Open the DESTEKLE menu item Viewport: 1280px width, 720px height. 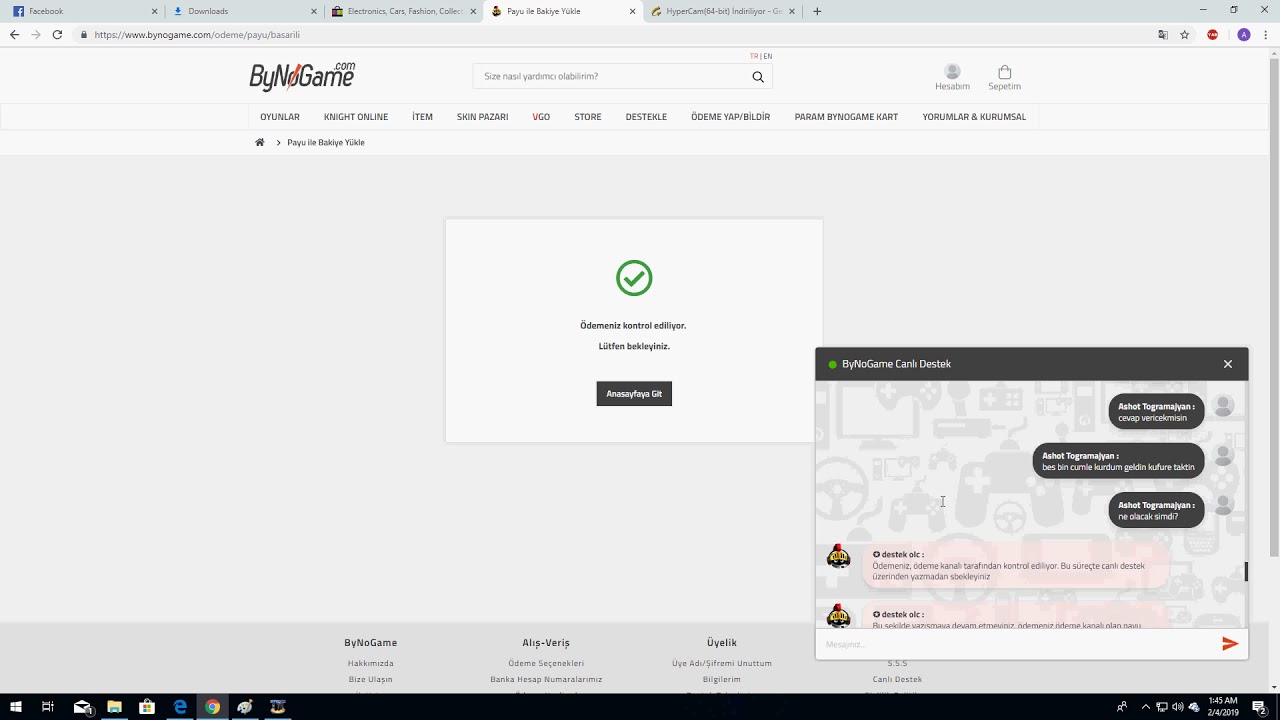pos(646,117)
